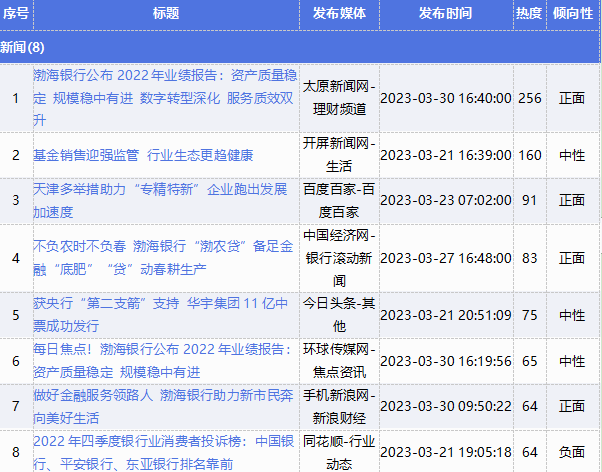This screenshot has width=602, height=472.
Task: Open the 做好金融服务领路人 article link
Action: 163,406
